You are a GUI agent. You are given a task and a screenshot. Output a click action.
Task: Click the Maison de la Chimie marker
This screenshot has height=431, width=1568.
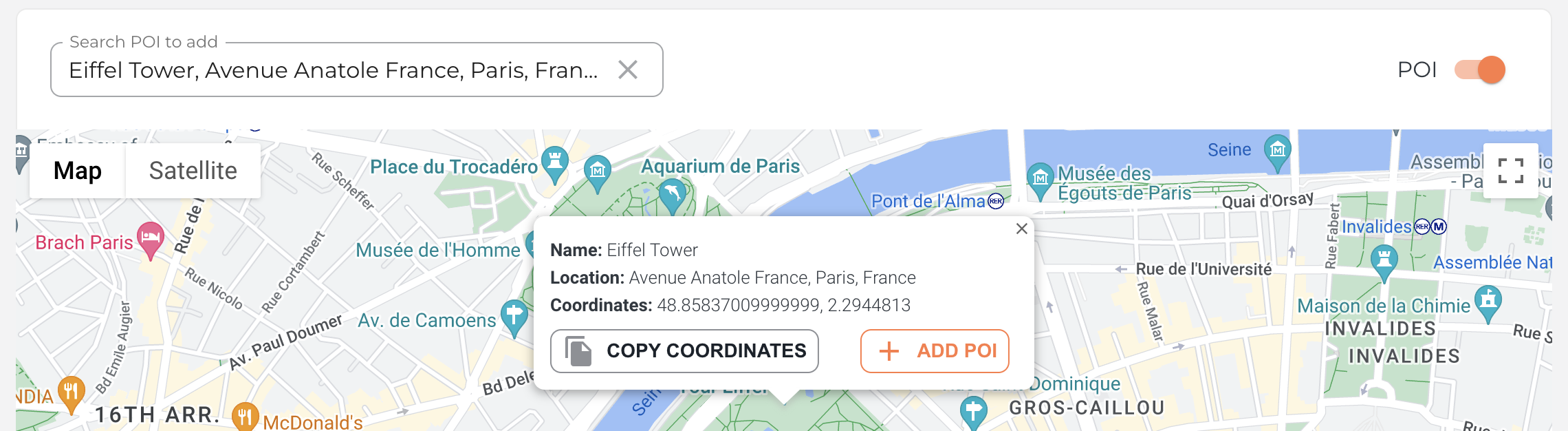(x=1488, y=302)
